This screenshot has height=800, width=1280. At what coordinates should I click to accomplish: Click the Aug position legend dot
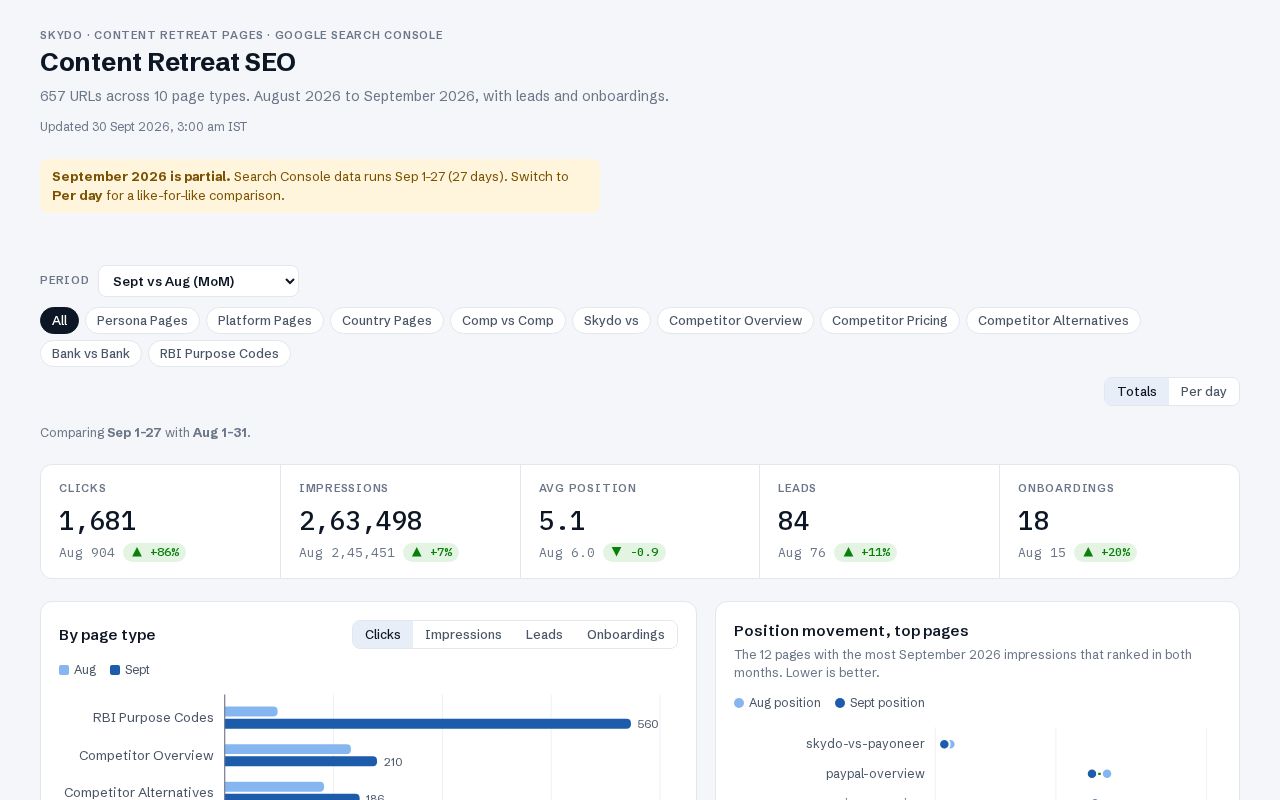coord(739,703)
